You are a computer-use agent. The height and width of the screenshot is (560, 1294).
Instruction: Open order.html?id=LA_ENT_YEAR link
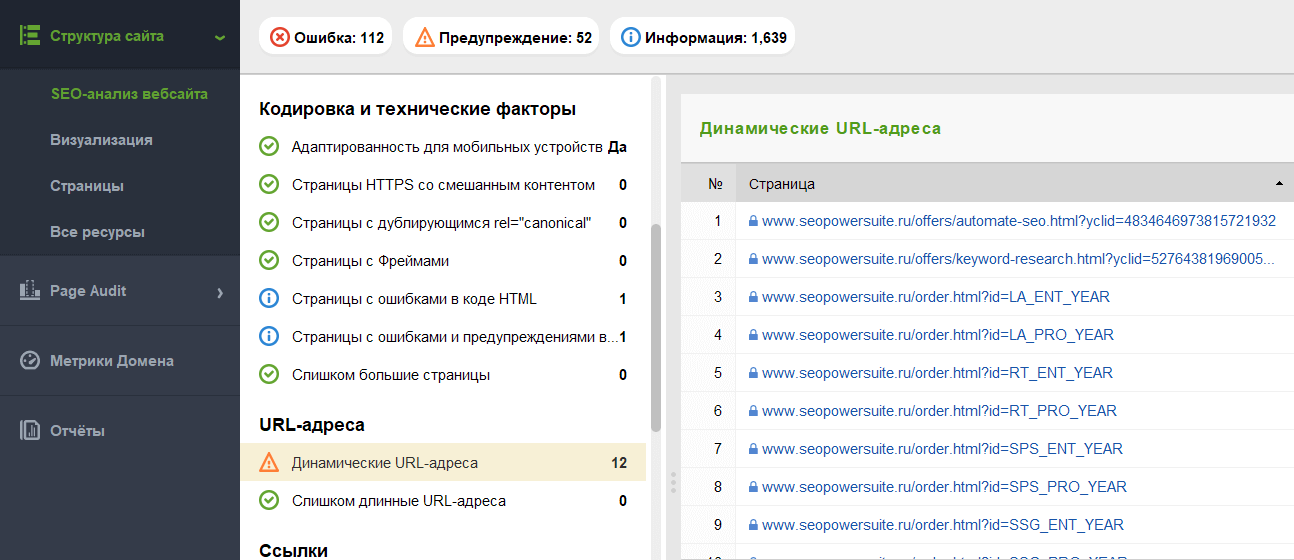click(x=936, y=297)
